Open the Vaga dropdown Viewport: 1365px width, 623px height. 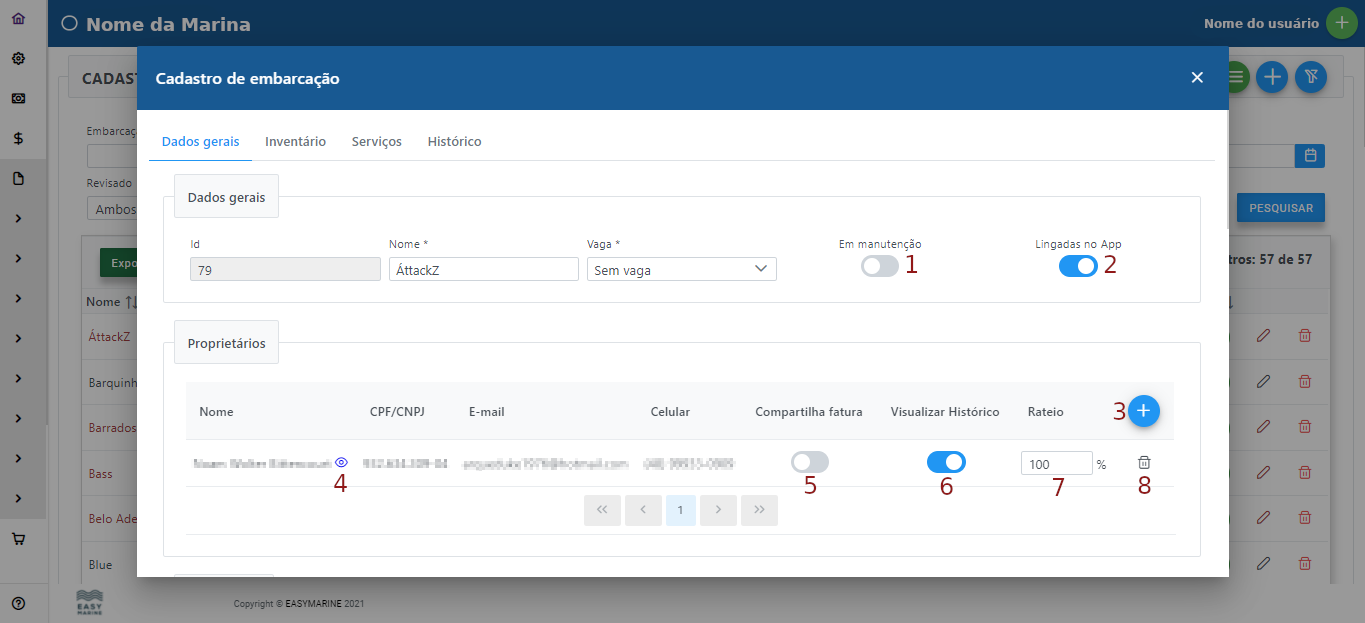[681, 269]
